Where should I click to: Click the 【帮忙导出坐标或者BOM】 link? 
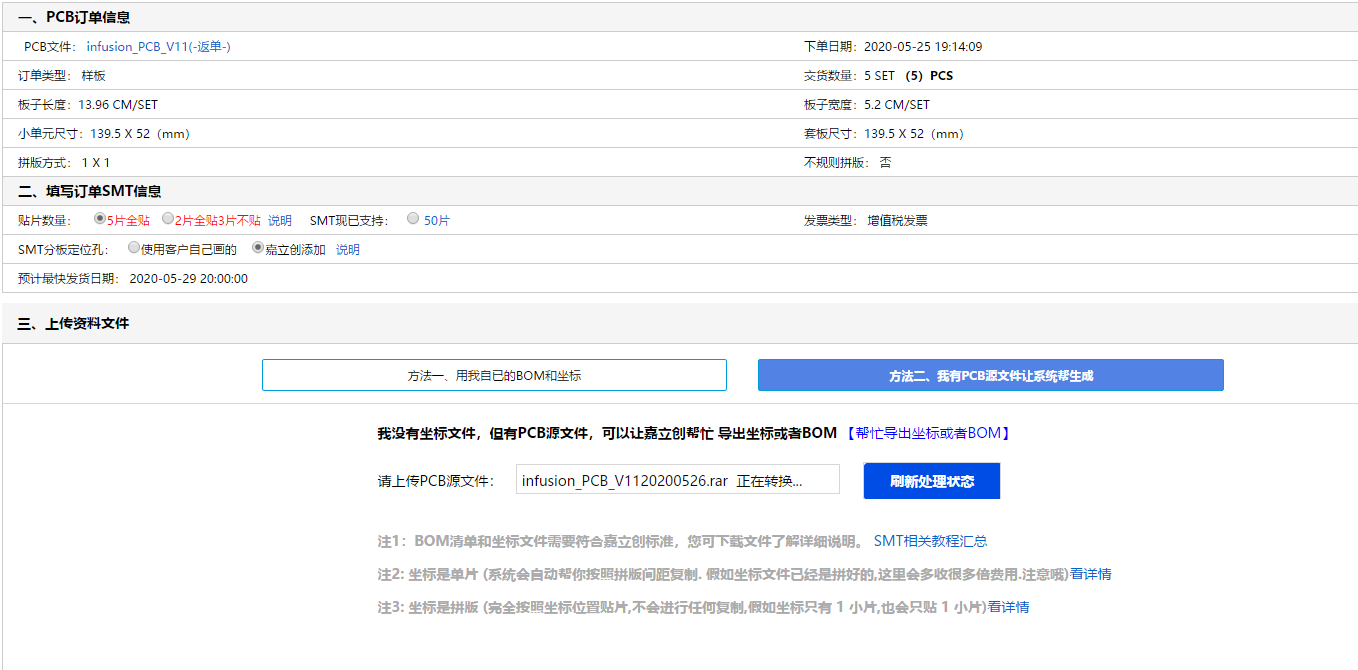(x=929, y=433)
